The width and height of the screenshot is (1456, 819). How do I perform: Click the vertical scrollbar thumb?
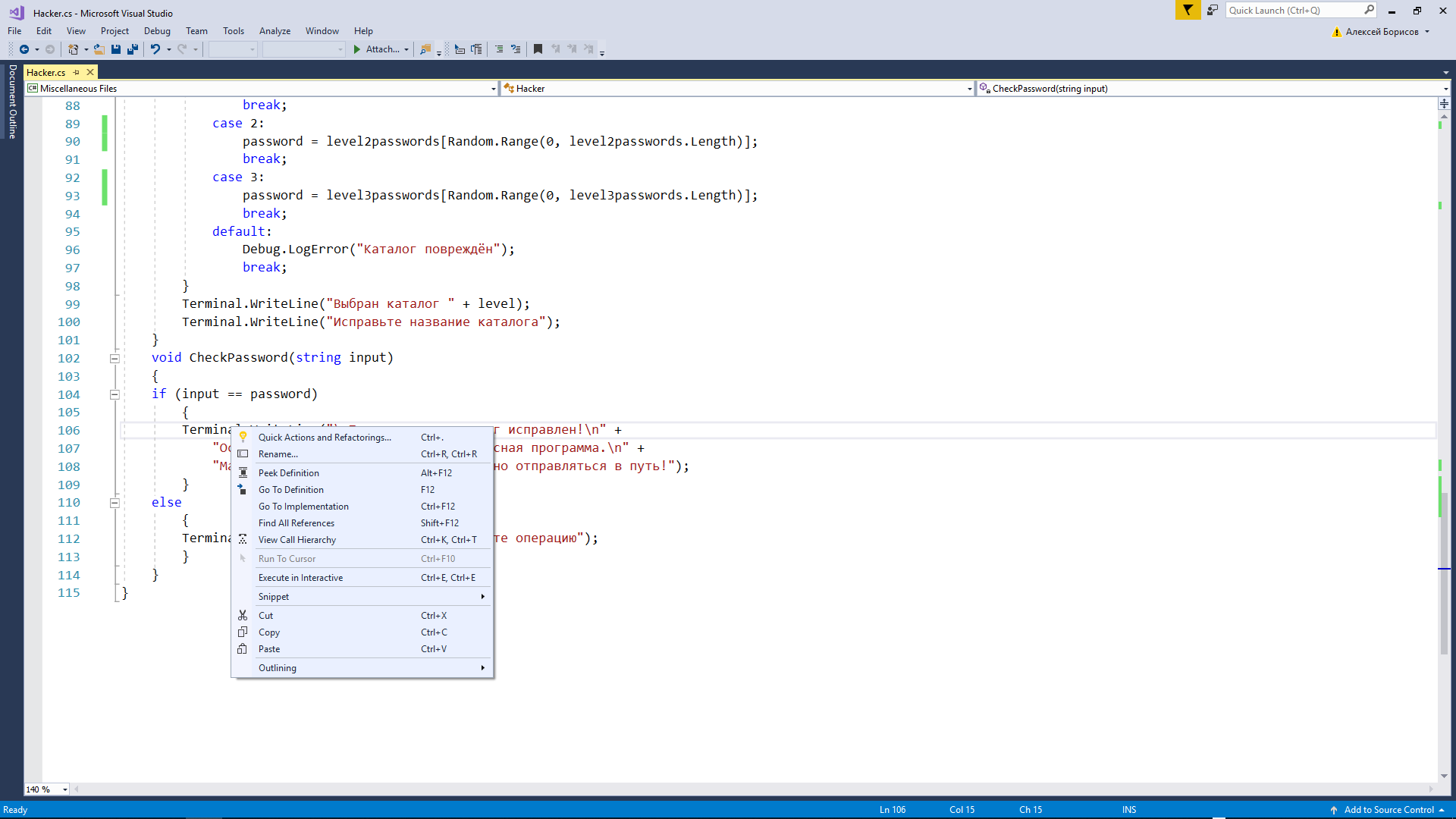(1444, 573)
